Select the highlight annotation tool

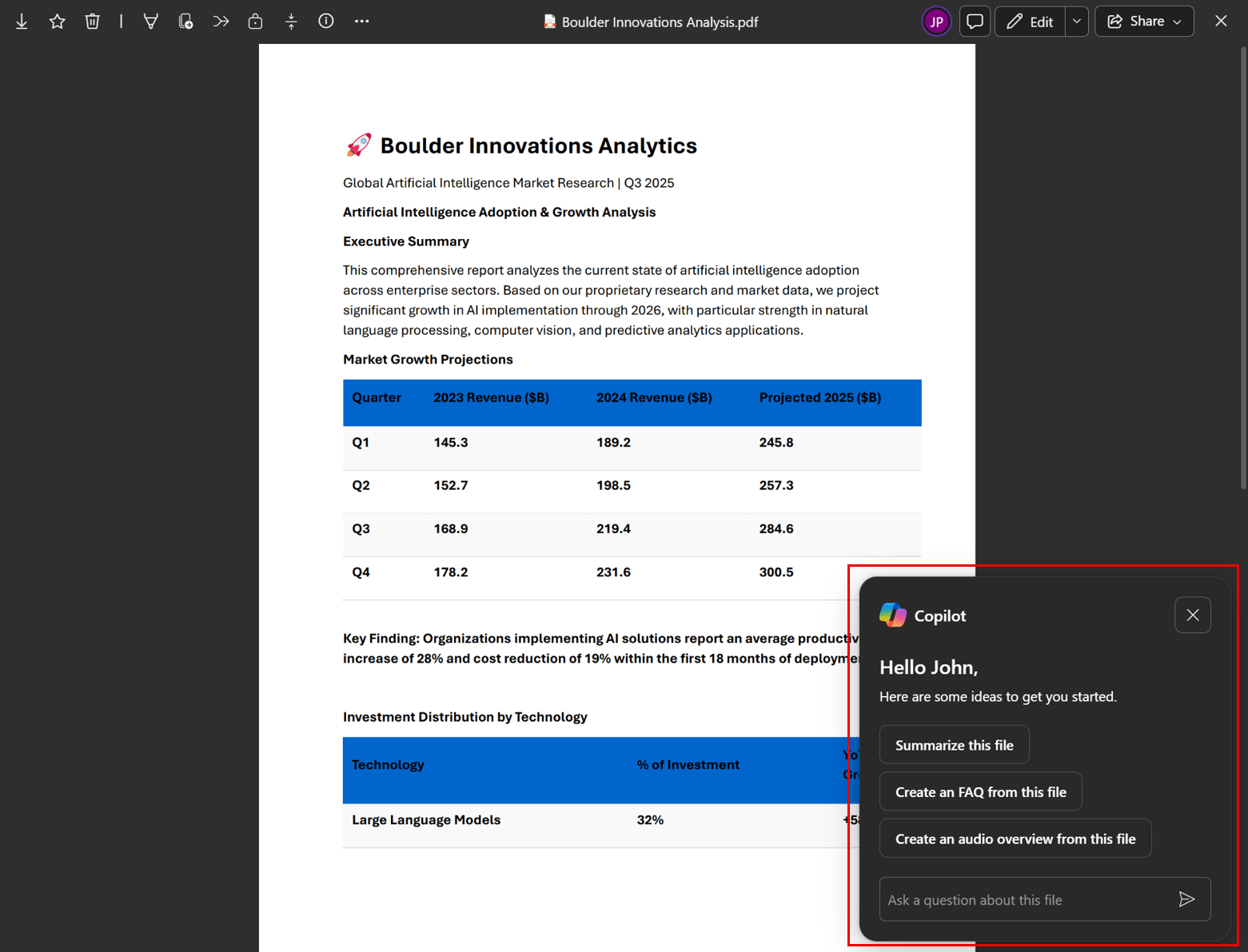(150, 21)
